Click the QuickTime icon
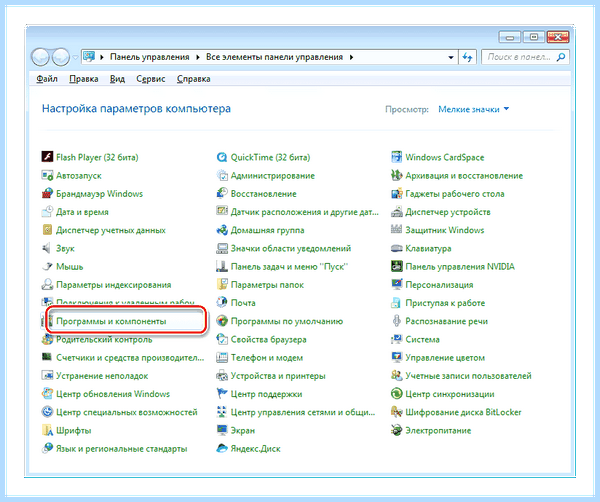 point(222,157)
